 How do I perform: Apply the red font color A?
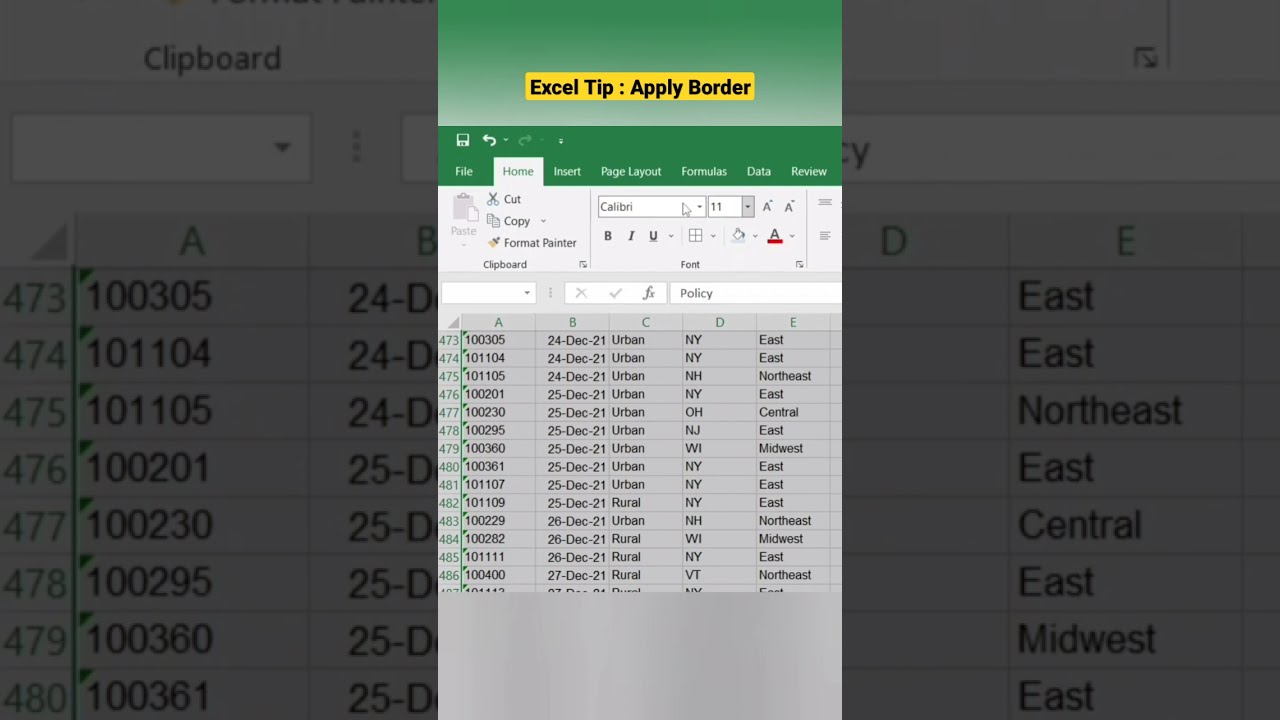click(775, 236)
